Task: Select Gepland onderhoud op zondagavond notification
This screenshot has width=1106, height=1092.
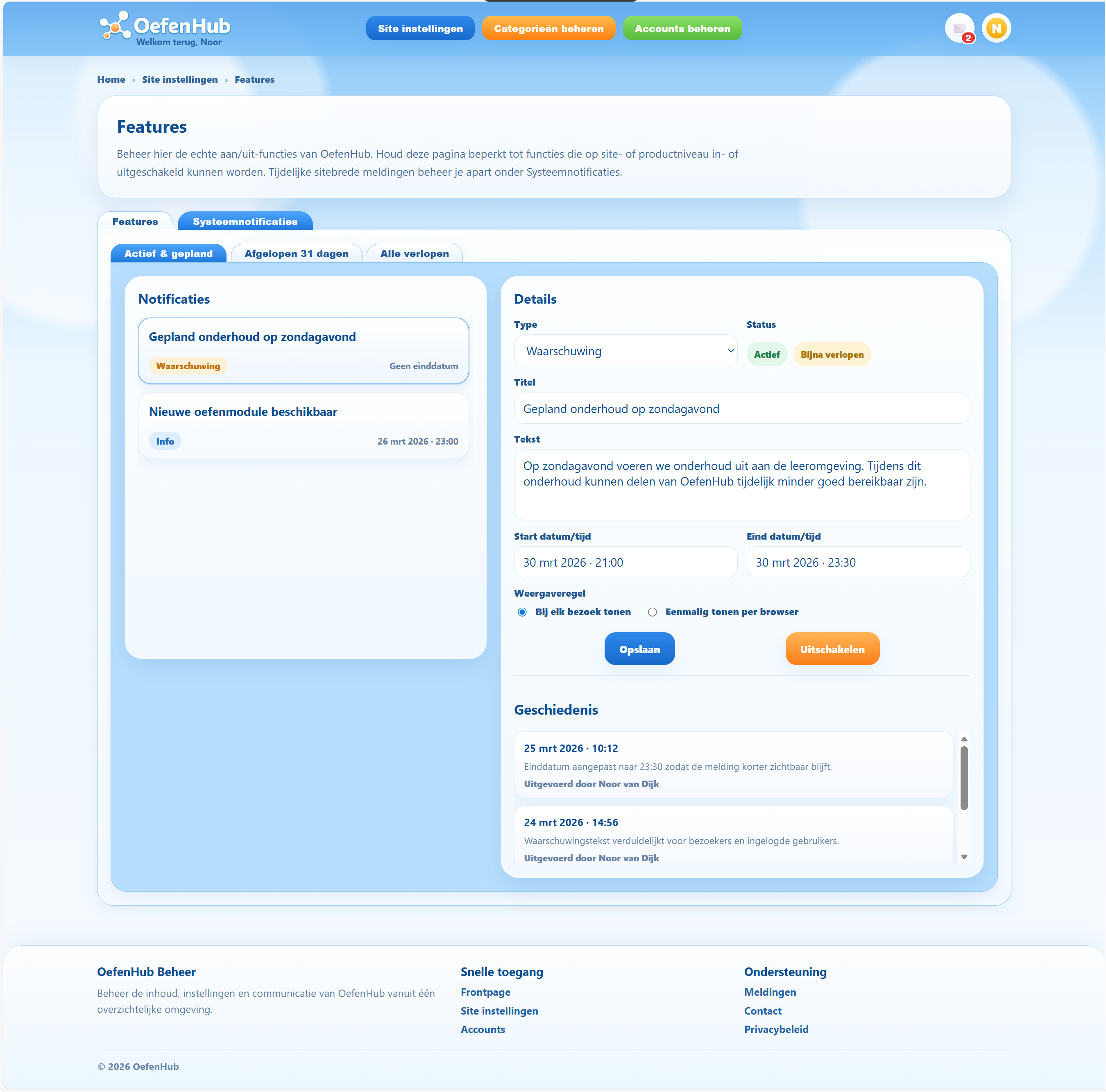Action: (x=304, y=350)
